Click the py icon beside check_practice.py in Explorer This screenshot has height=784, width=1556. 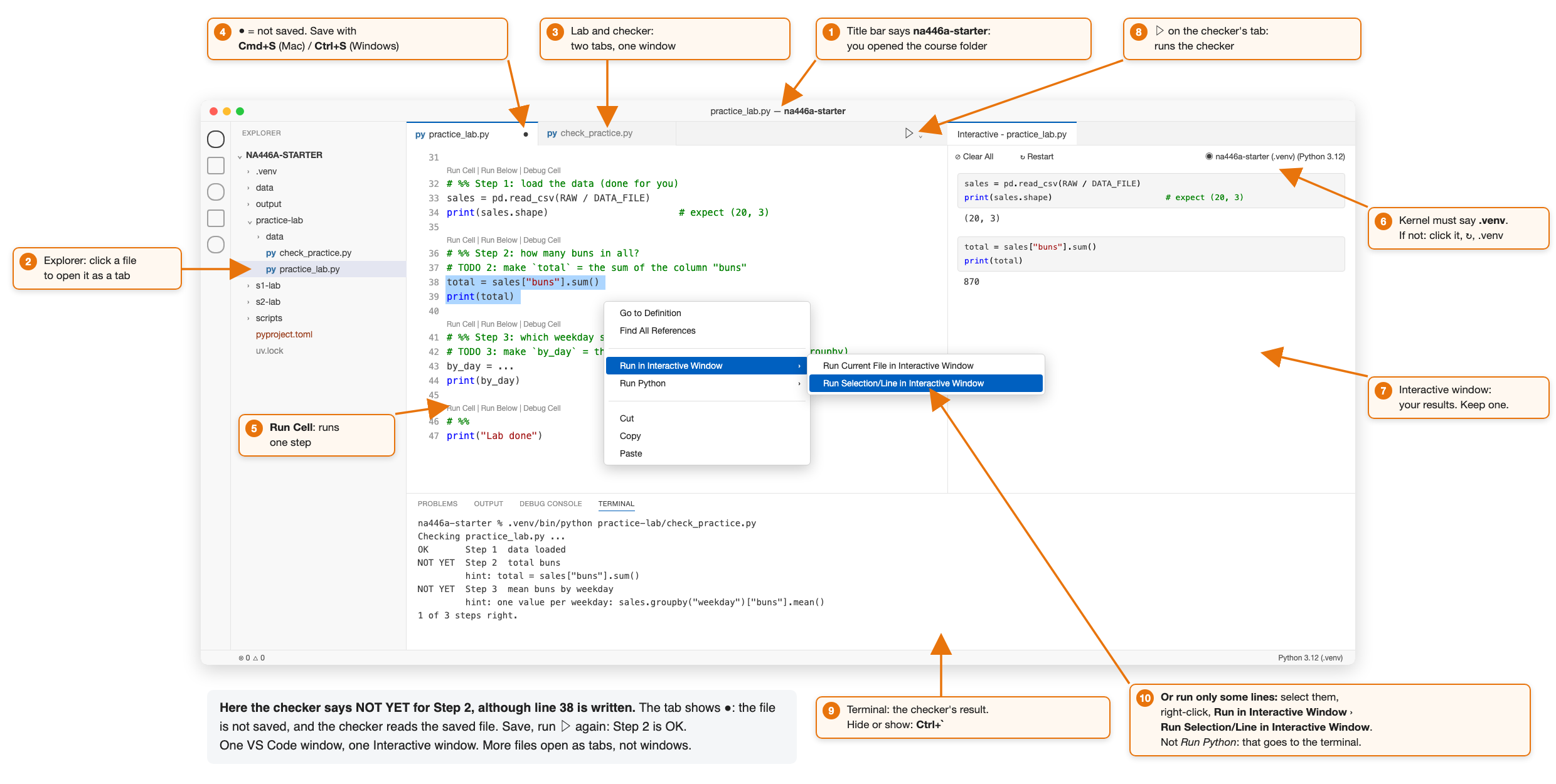coord(271,253)
